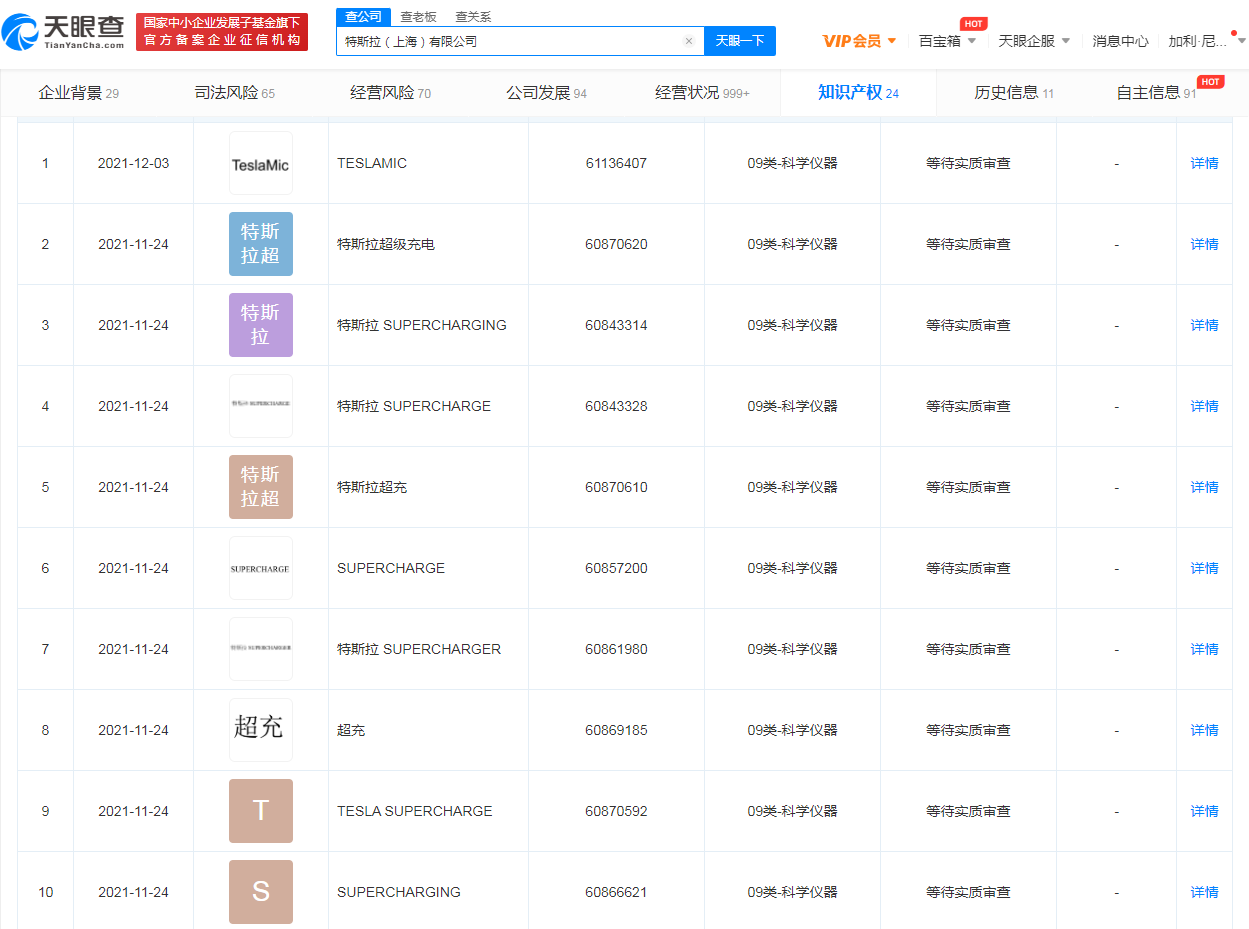The height and width of the screenshot is (929, 1249).
Task: Open the 特斯拉 SUPERCHARGING trademark thumbnail
Action: [261, 325]
